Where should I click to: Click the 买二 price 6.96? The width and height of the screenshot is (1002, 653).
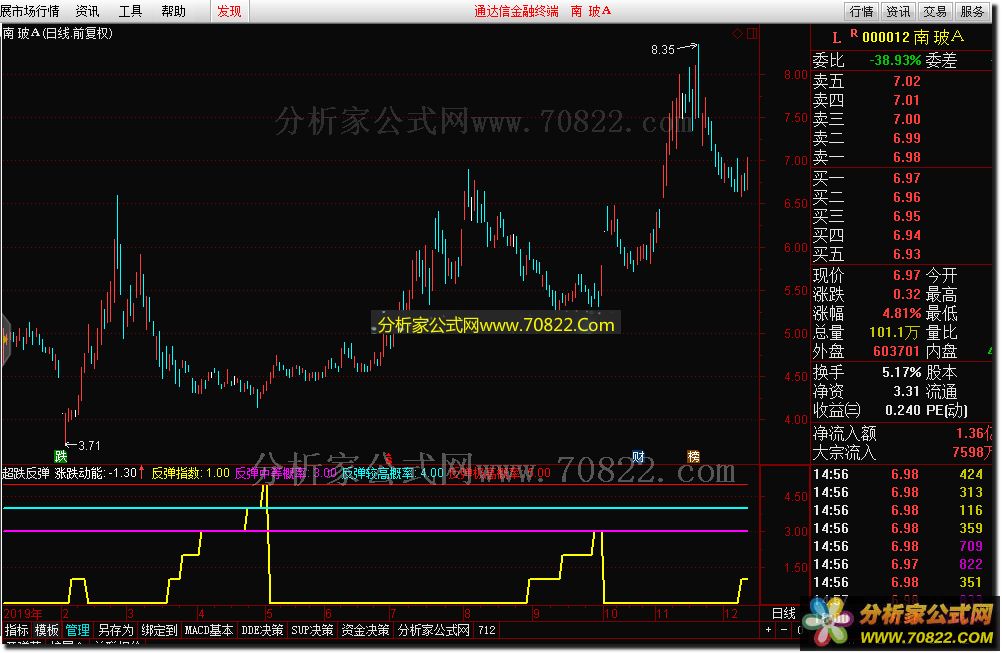(906, 197)
